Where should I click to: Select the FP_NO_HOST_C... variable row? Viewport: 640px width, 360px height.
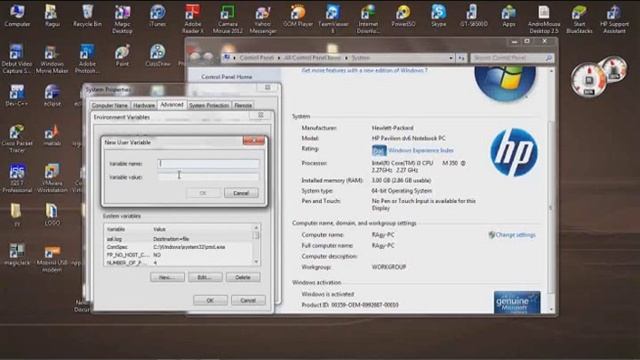[178, 255]
